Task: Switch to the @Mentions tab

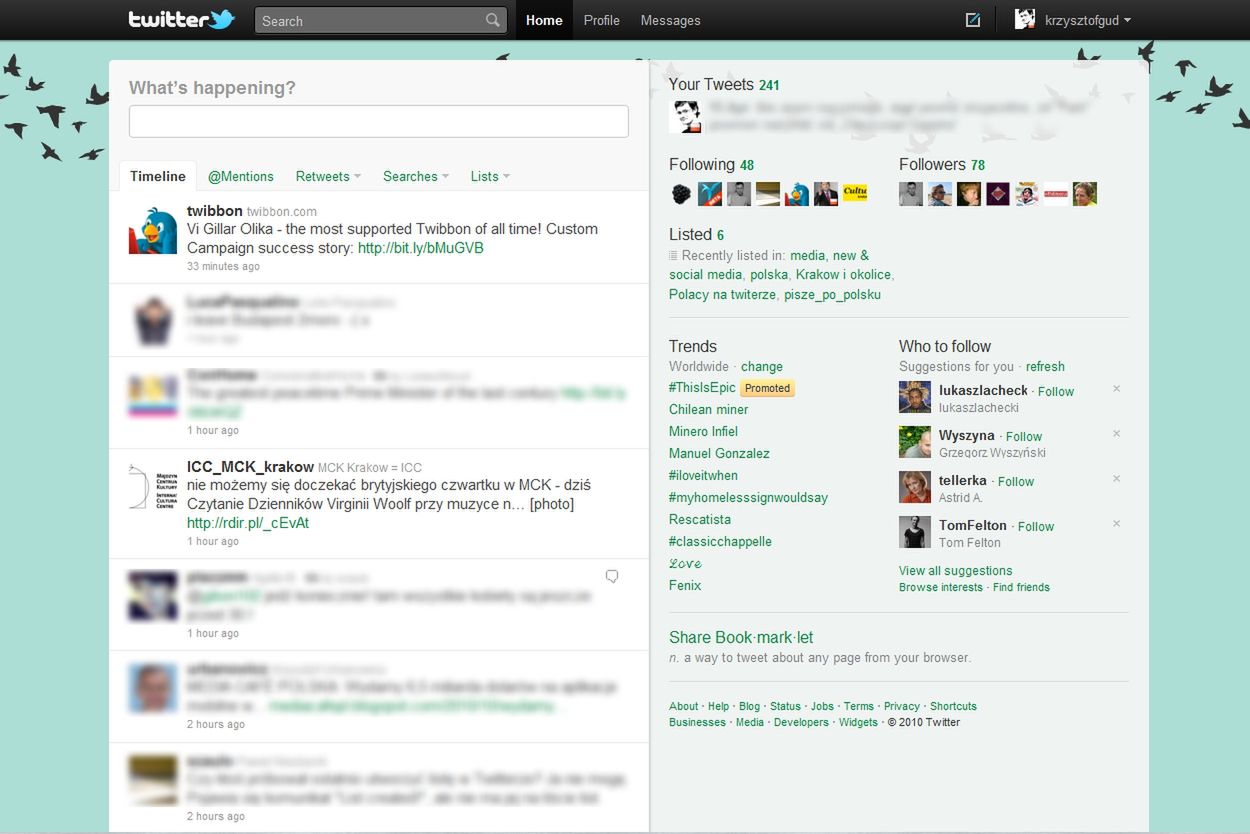Action: point(241,176)
